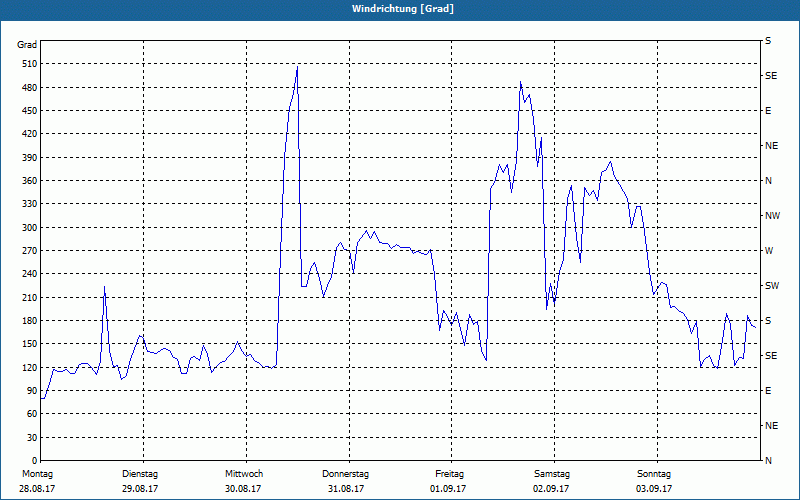Image resolution: width=800 pixels, height=500 pixels.
Task: Click the date 03.09.17
Action: click(654, 489)
